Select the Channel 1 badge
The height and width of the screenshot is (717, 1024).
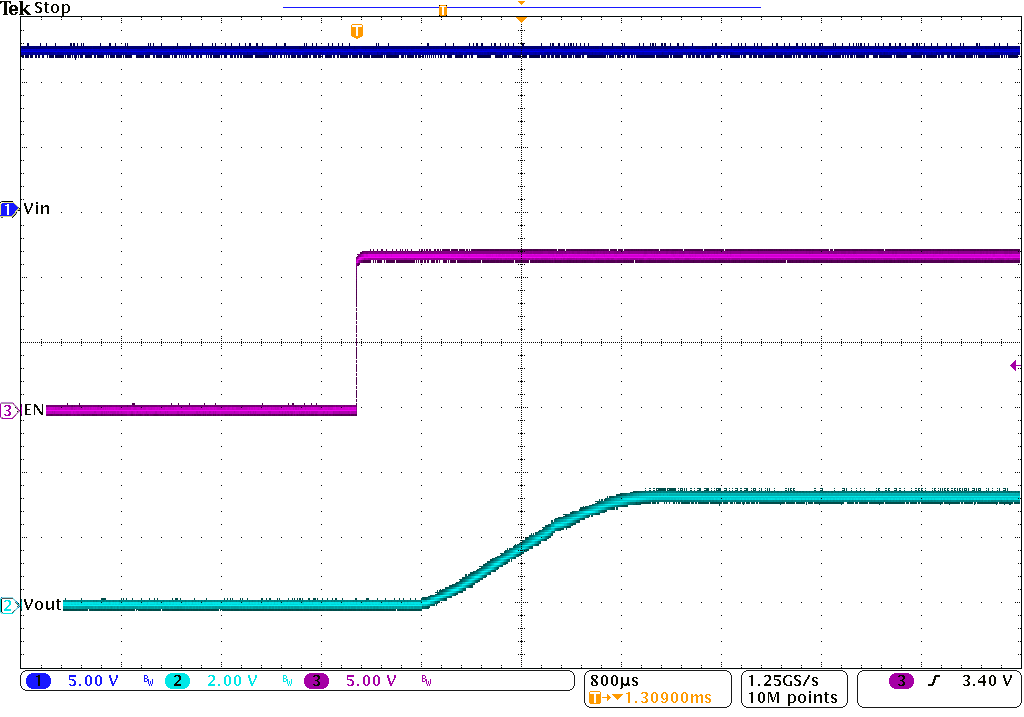pos(38,681)
